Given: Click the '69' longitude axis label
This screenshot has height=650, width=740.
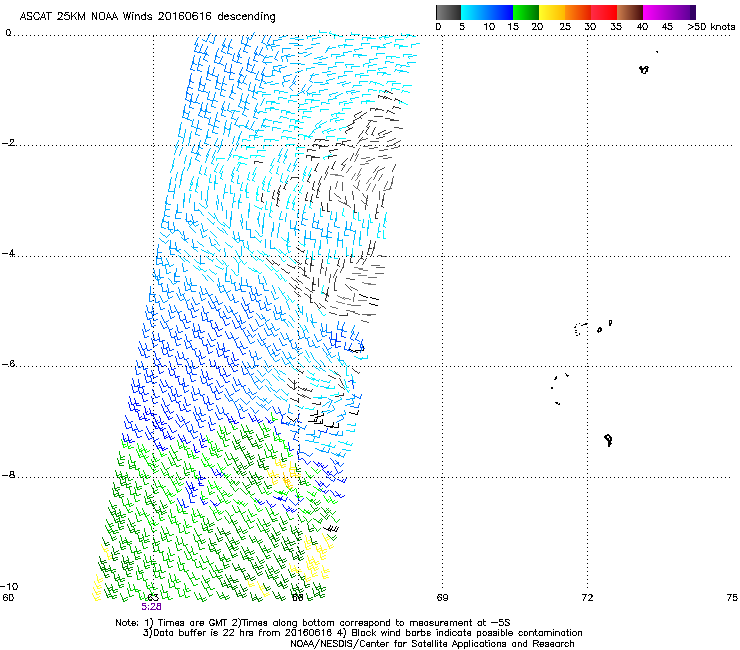Looking at the screenshot, I should click(442, 598).
